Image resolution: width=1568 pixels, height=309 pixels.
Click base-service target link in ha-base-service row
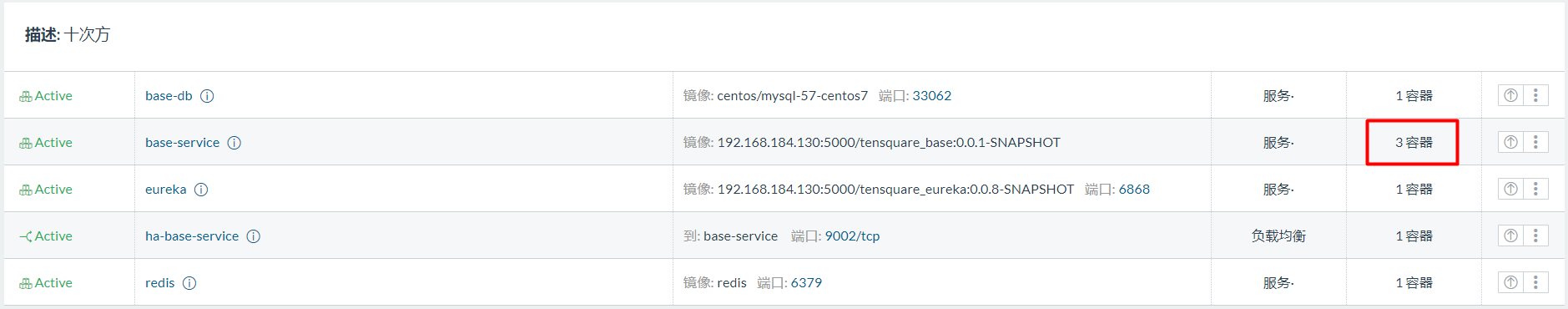(740, 236)
